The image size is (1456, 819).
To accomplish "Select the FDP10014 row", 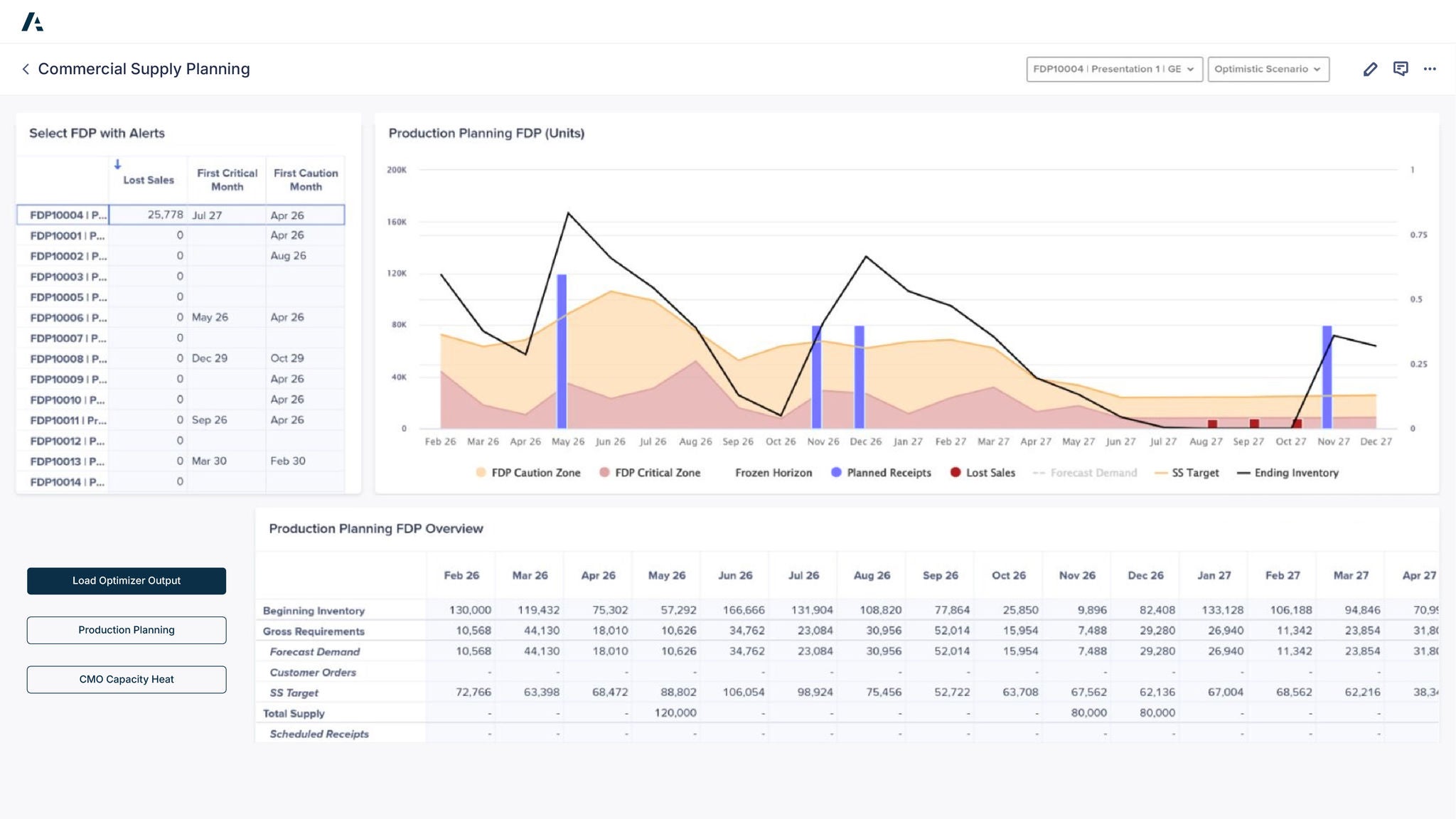I will (181, 482).
